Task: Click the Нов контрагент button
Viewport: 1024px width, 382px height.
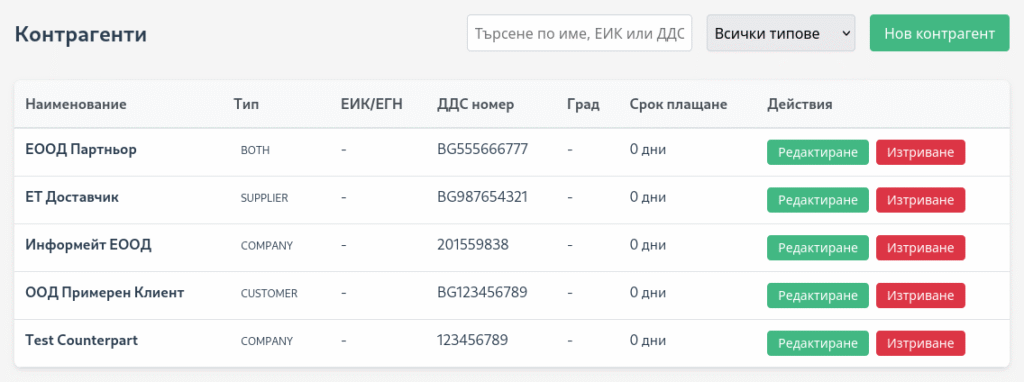Action: click(x=939, y=33)
